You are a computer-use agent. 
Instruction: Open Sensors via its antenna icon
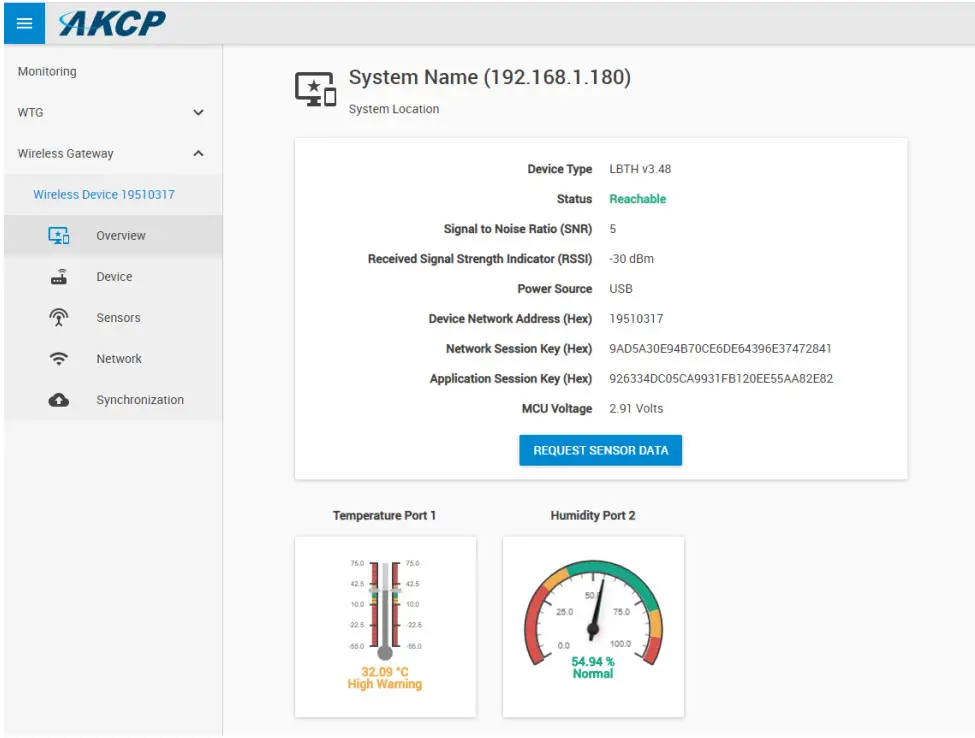60,317
